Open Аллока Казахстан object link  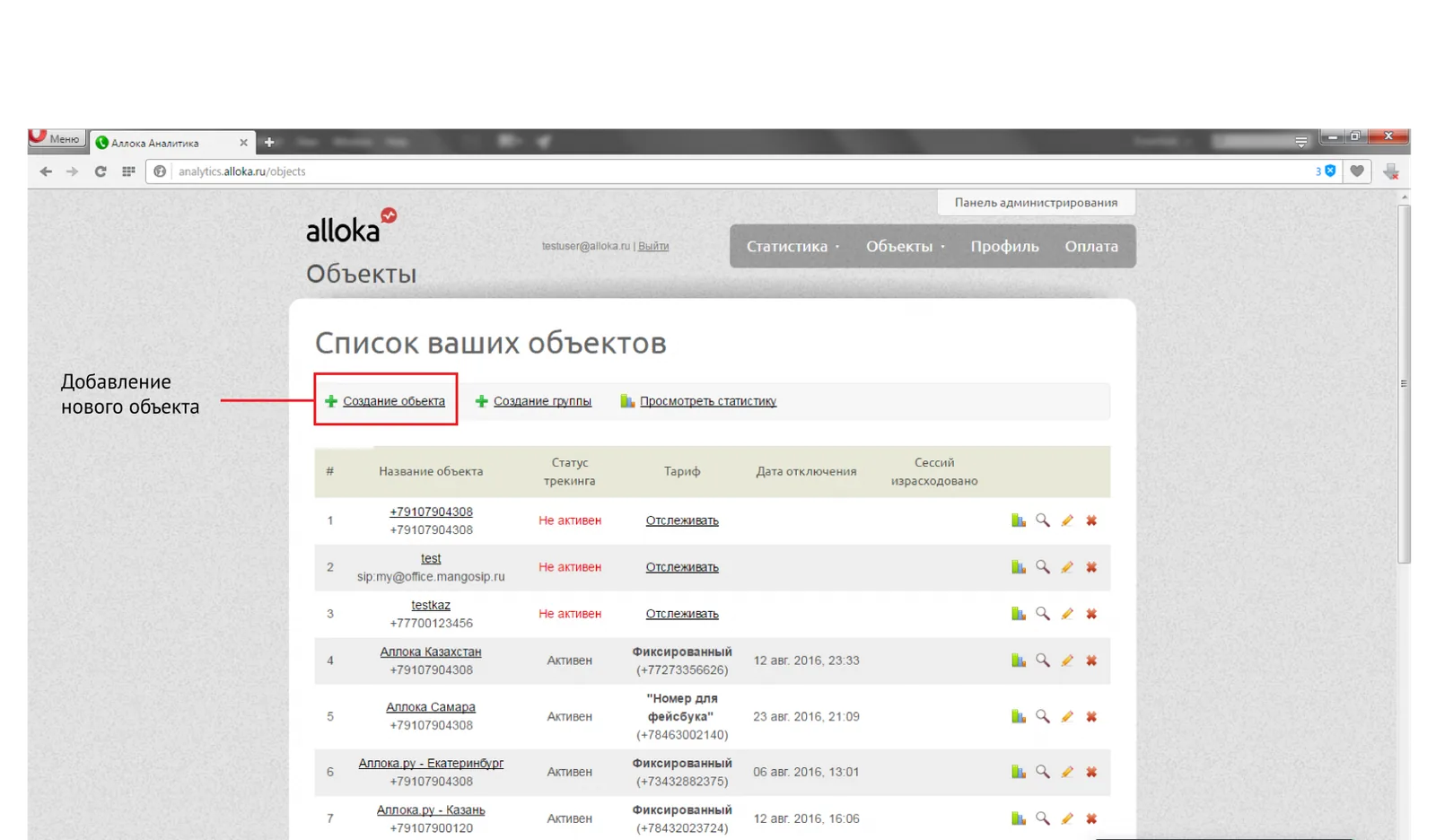click(x=431, y=652)
